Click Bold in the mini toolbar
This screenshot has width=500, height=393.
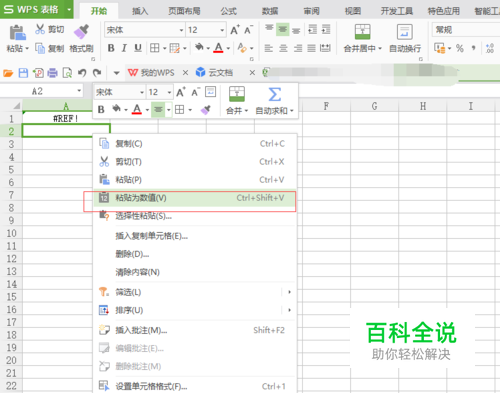[101, 109]
